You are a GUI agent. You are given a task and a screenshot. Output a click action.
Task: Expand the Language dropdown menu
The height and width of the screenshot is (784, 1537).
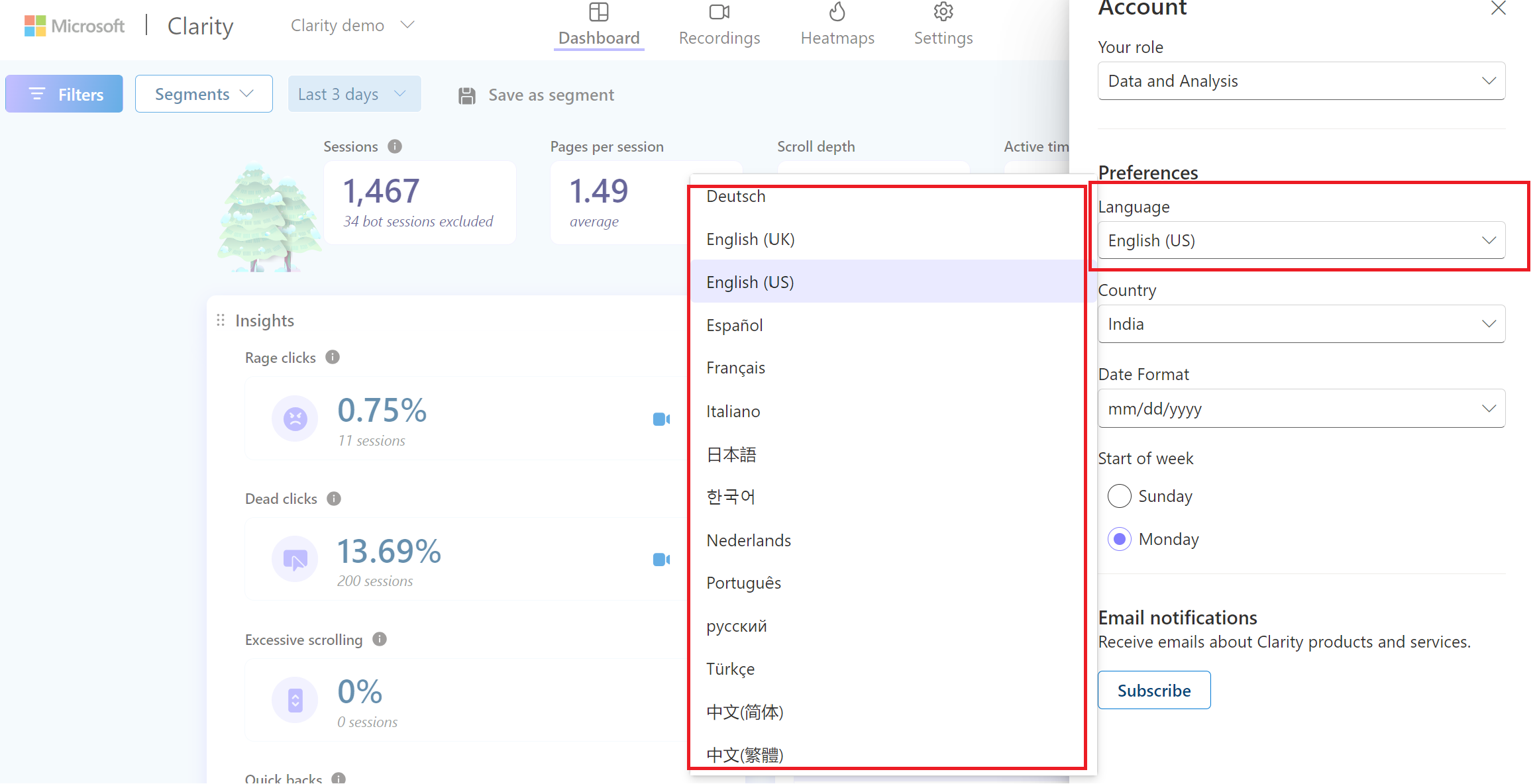pyautogui.click(x=1300, y=240)
